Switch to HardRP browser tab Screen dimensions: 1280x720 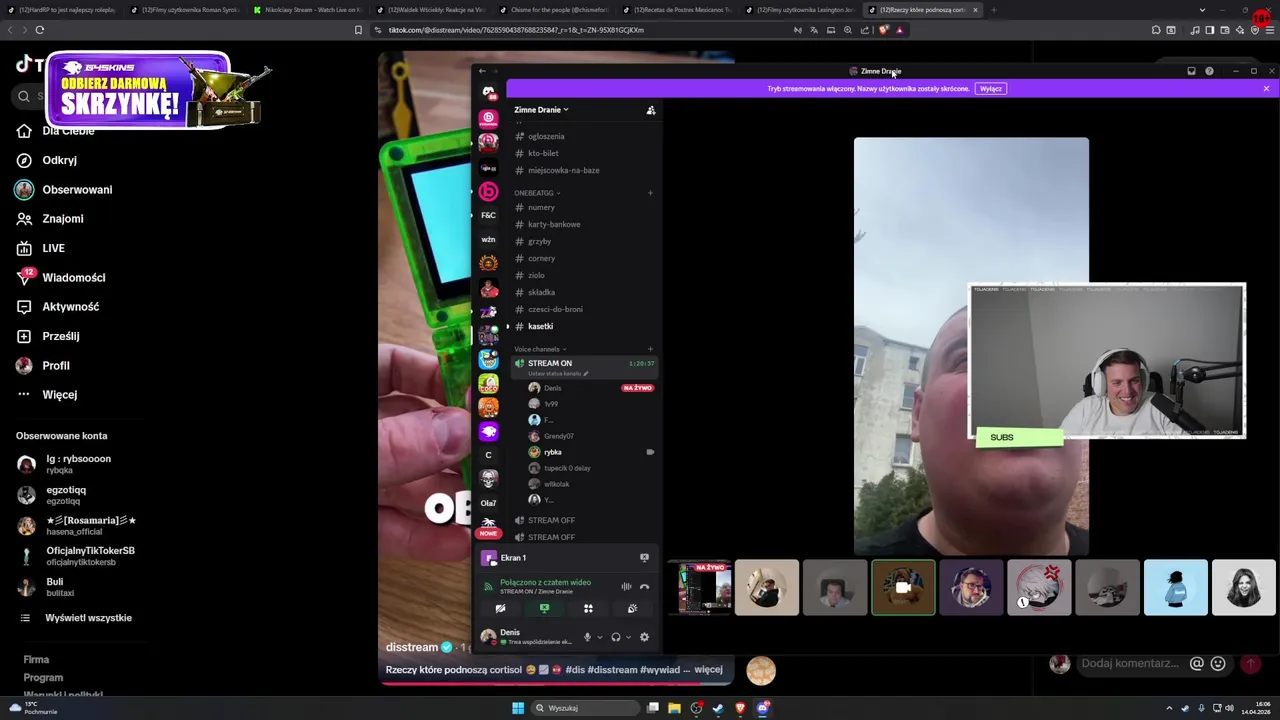pyautogui.click(x=62, y=10)
